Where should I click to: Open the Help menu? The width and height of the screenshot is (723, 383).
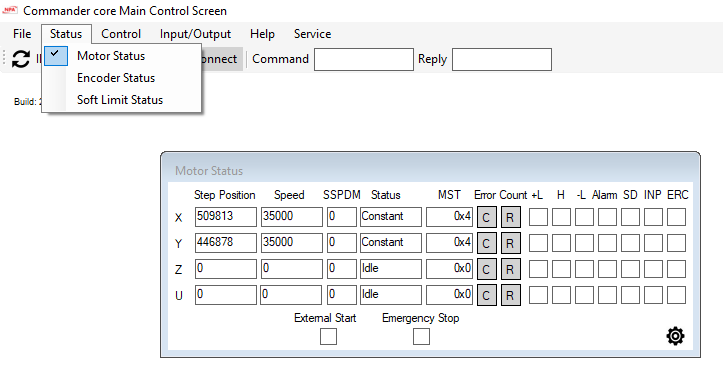coord(262,34)
